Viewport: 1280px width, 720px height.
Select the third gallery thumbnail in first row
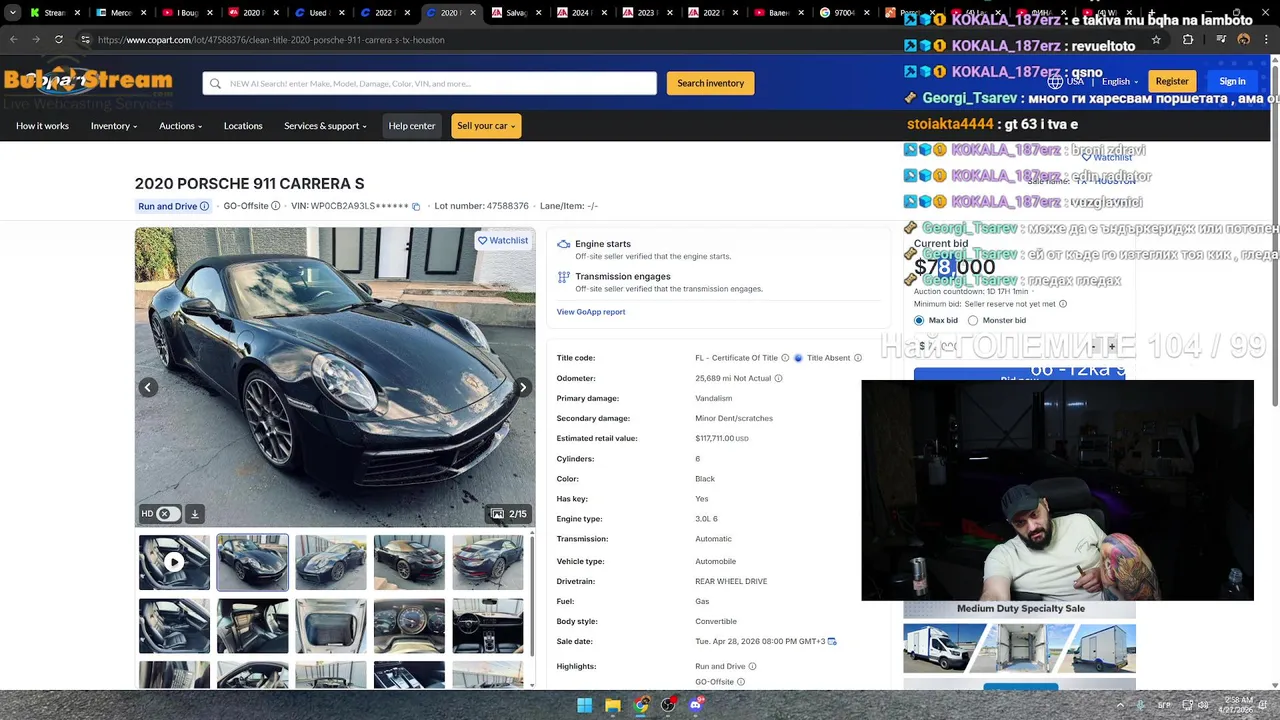pos(331,562)
